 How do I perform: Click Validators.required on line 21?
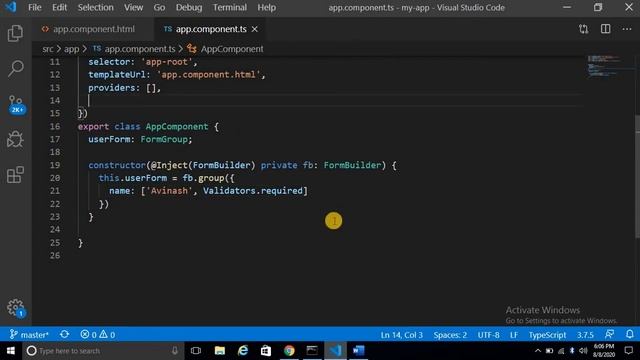pos(253,191)
